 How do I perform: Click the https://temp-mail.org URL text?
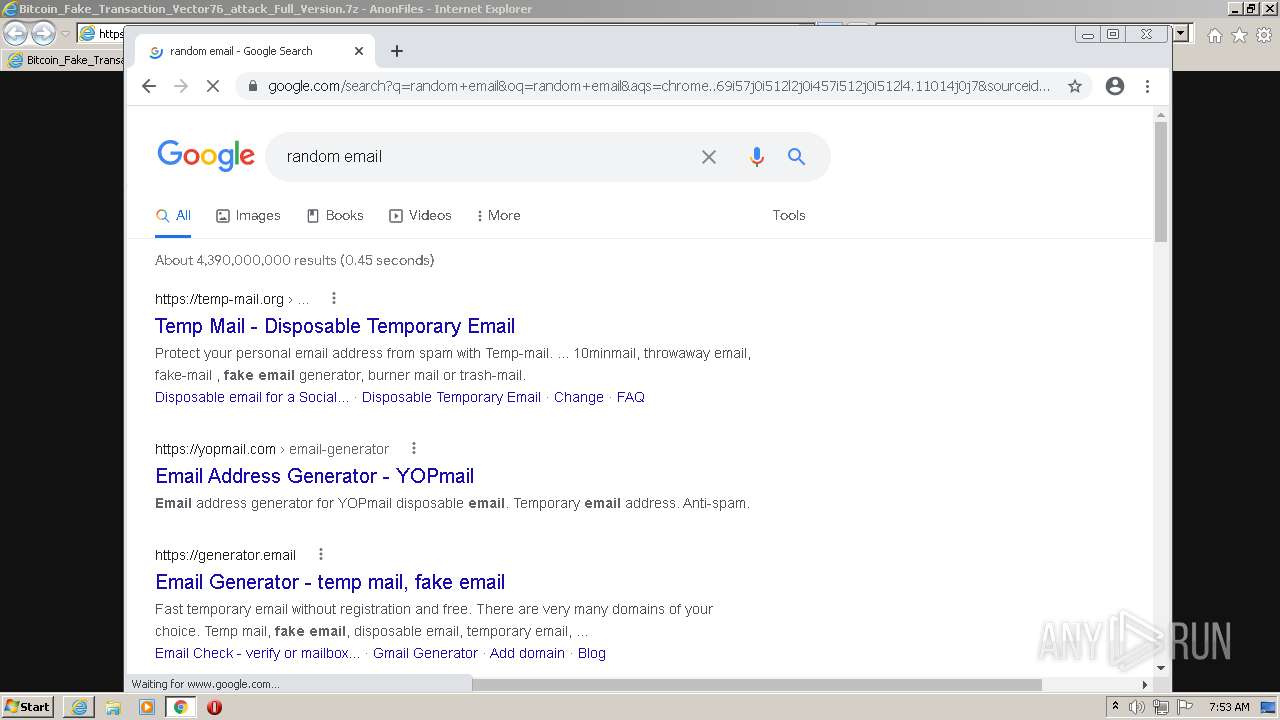coord(220,299)
